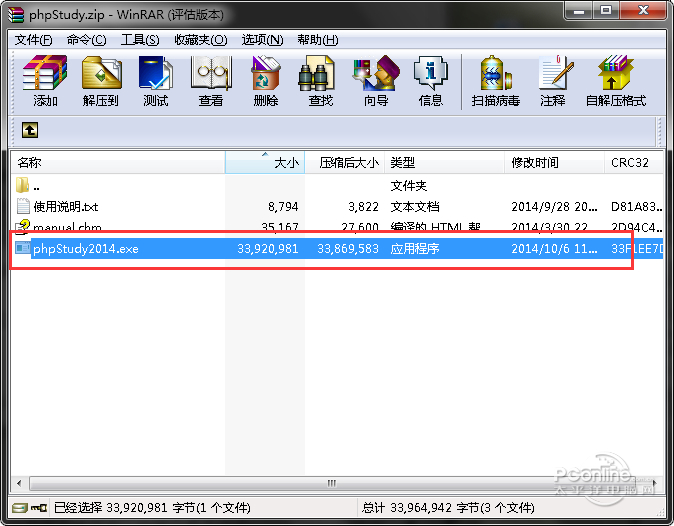Open the 工具(S) menu
The width and height of the screenshot is (674, 526).
140,40
